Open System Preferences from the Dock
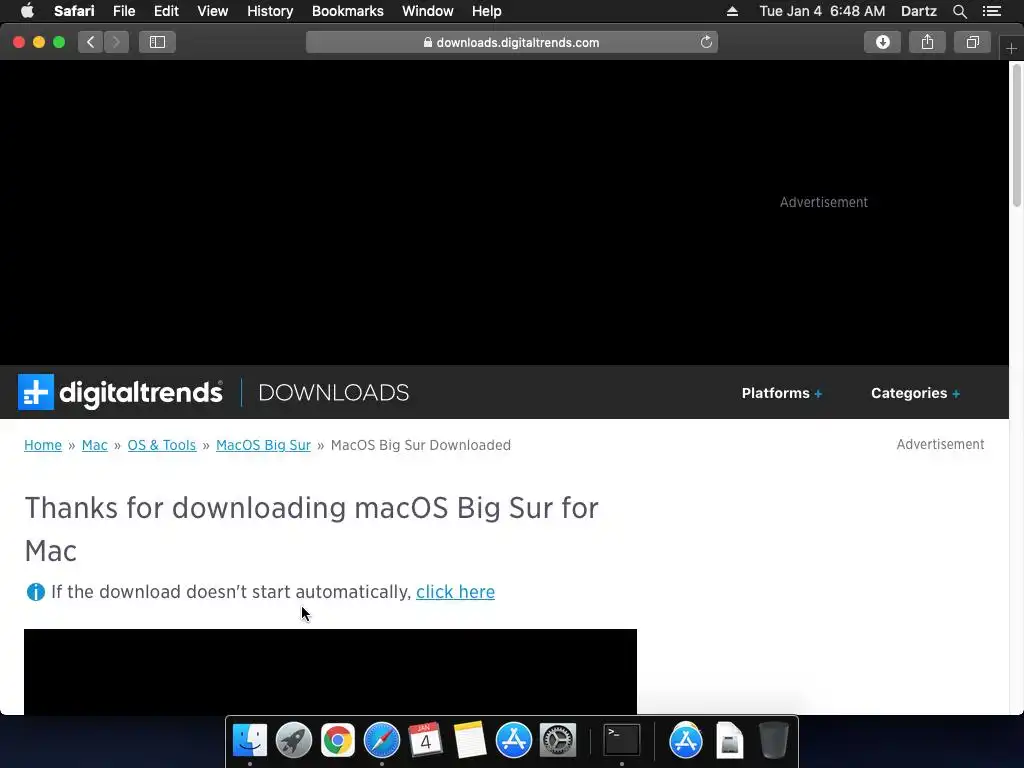 558,741
